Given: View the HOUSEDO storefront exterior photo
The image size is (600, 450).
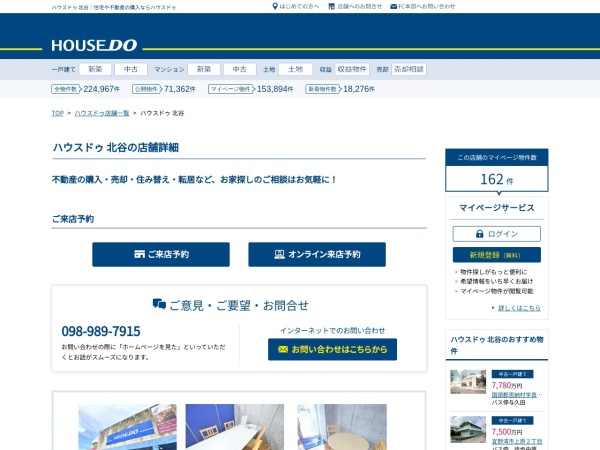Looking at the screenshot, I should coord(127,427).
